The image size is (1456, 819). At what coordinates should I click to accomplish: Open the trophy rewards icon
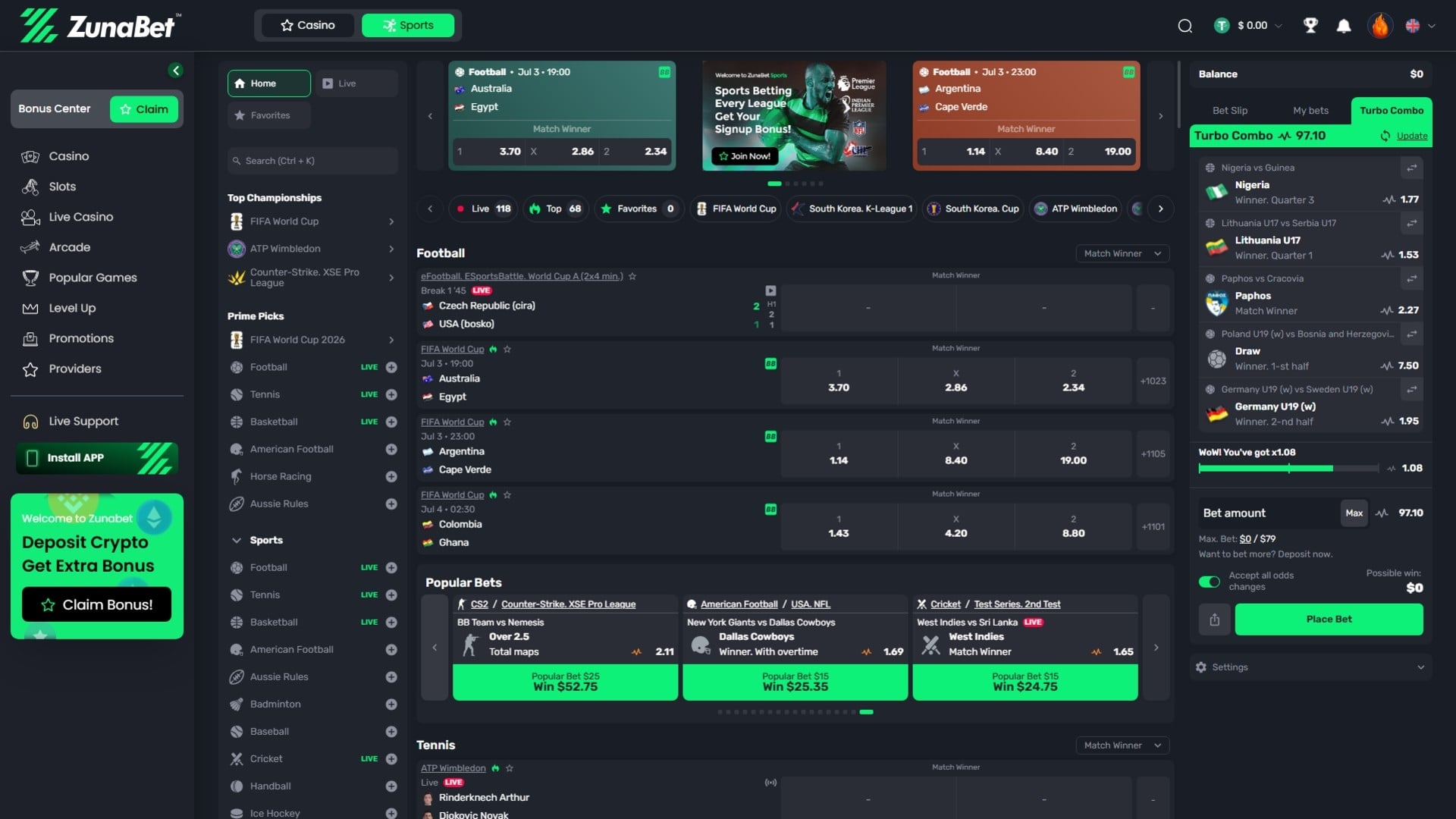1310,26
